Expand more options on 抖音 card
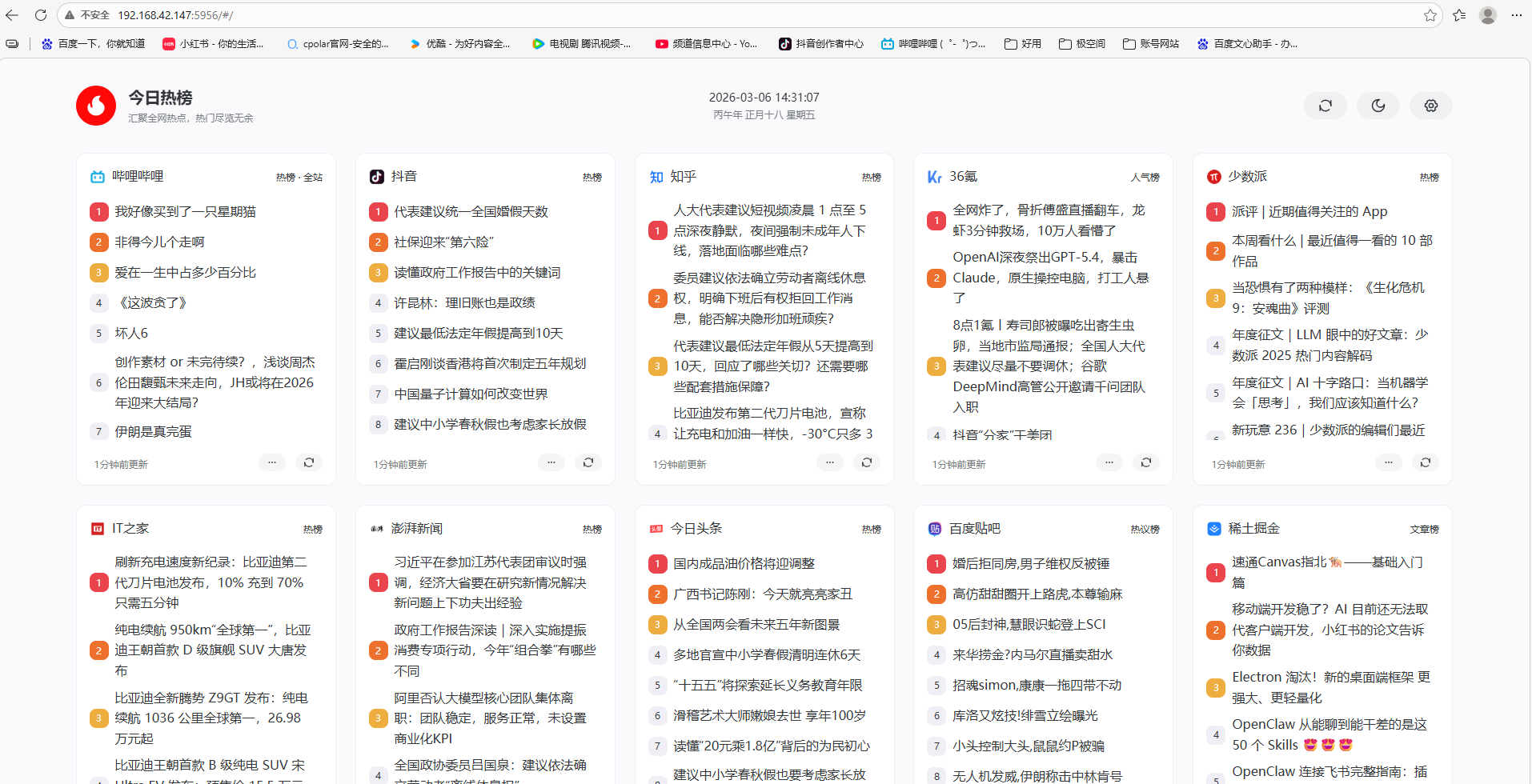 click(551, 462)
